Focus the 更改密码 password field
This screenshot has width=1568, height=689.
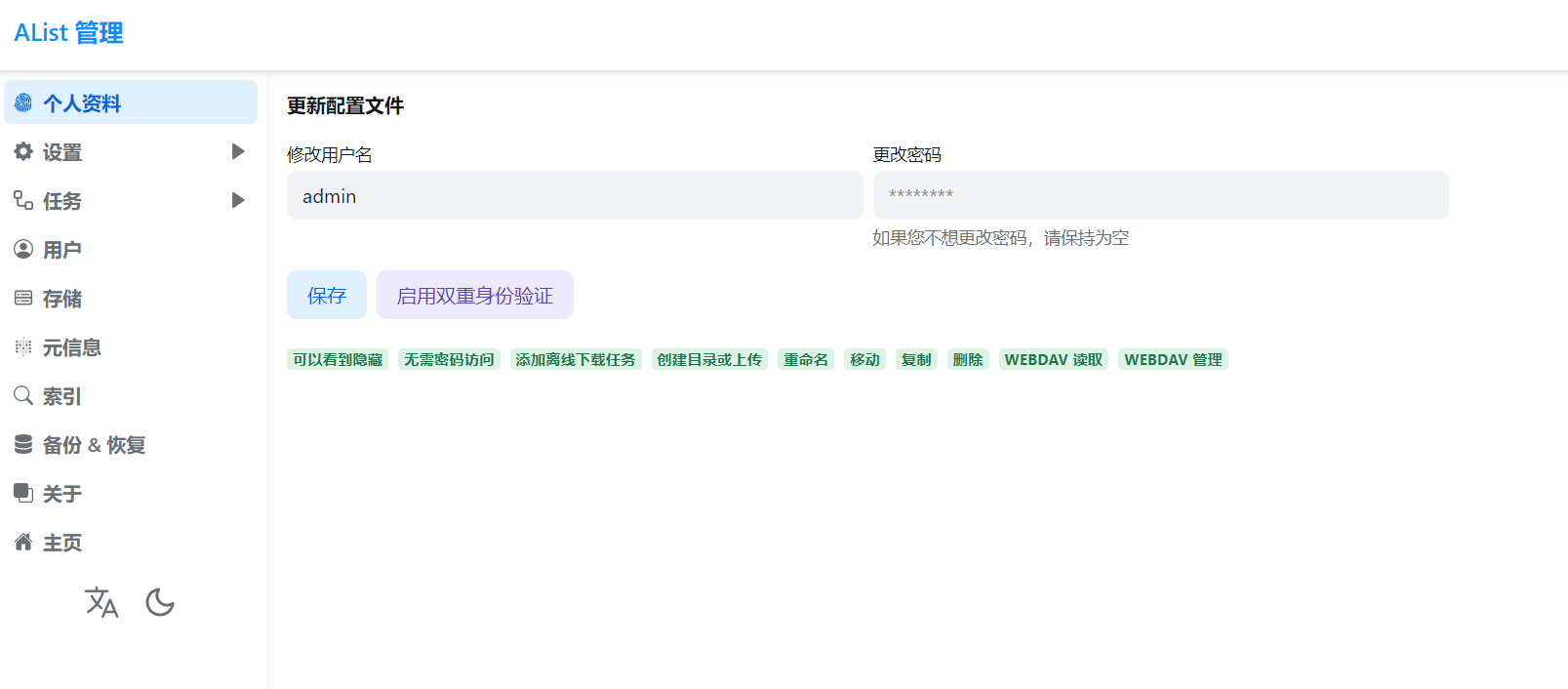(x=1160, y=195)
